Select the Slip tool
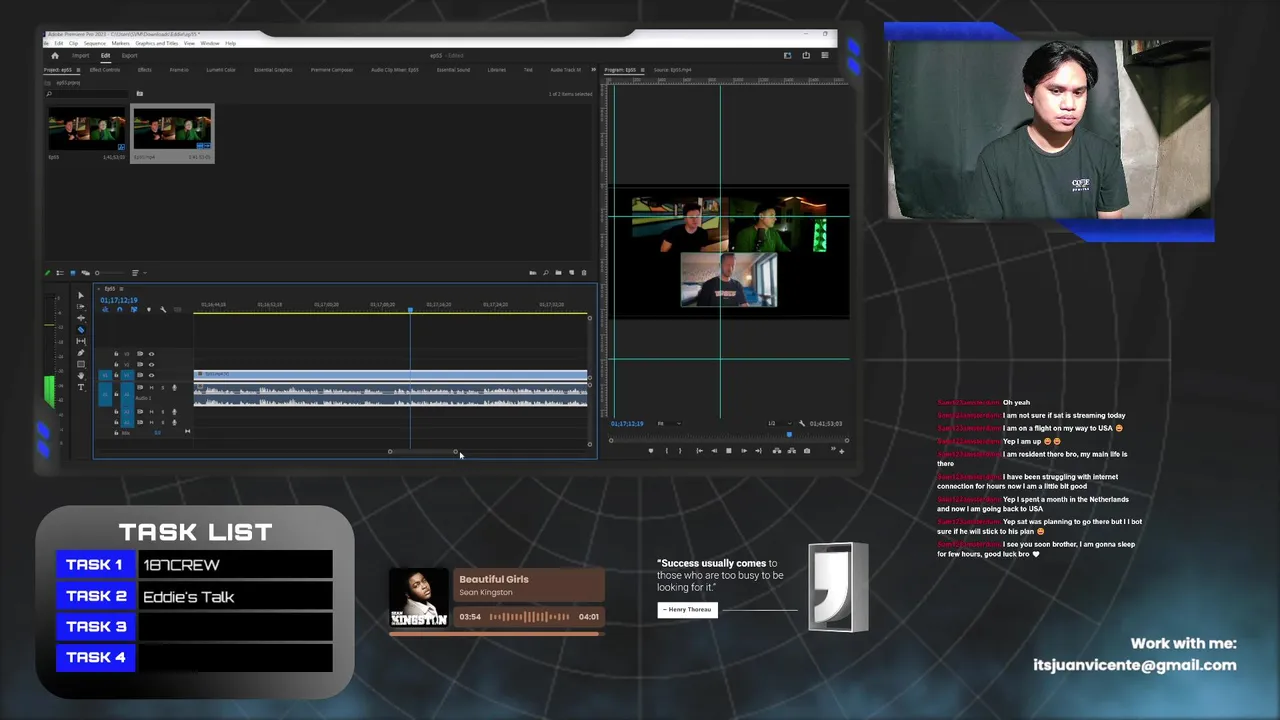 [81, 341]
